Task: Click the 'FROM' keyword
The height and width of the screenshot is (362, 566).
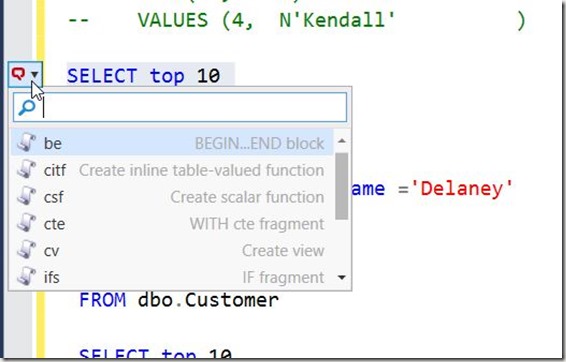Action: coord(103,300)
